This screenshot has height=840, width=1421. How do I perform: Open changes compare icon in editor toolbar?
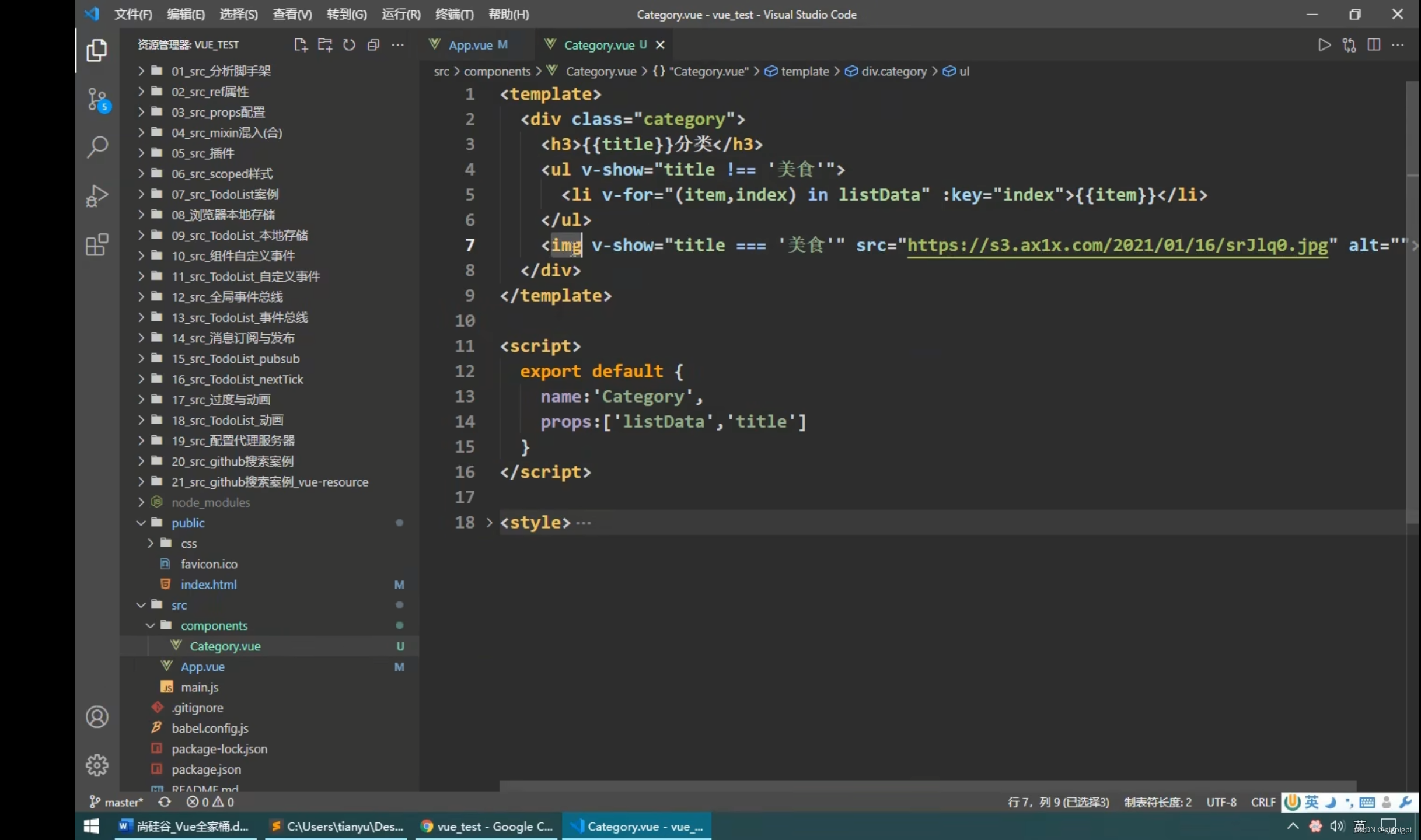1349,45
